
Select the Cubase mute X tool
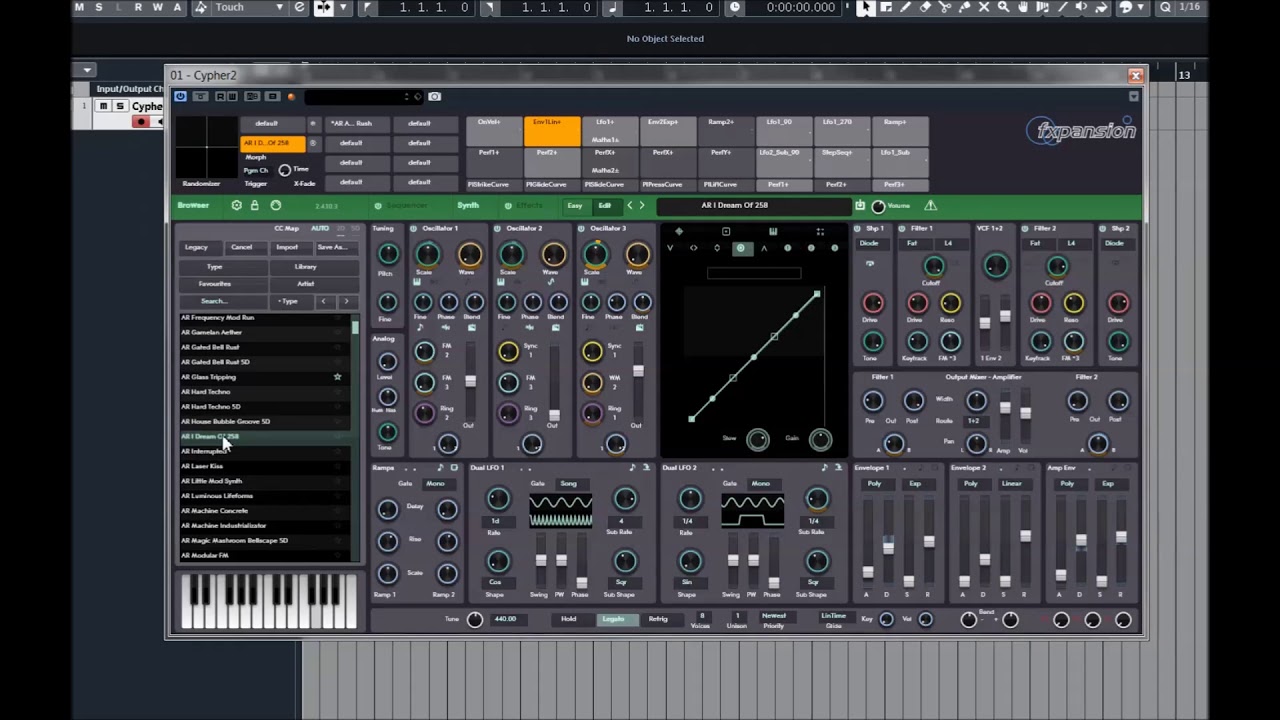(x=984, y=7)
